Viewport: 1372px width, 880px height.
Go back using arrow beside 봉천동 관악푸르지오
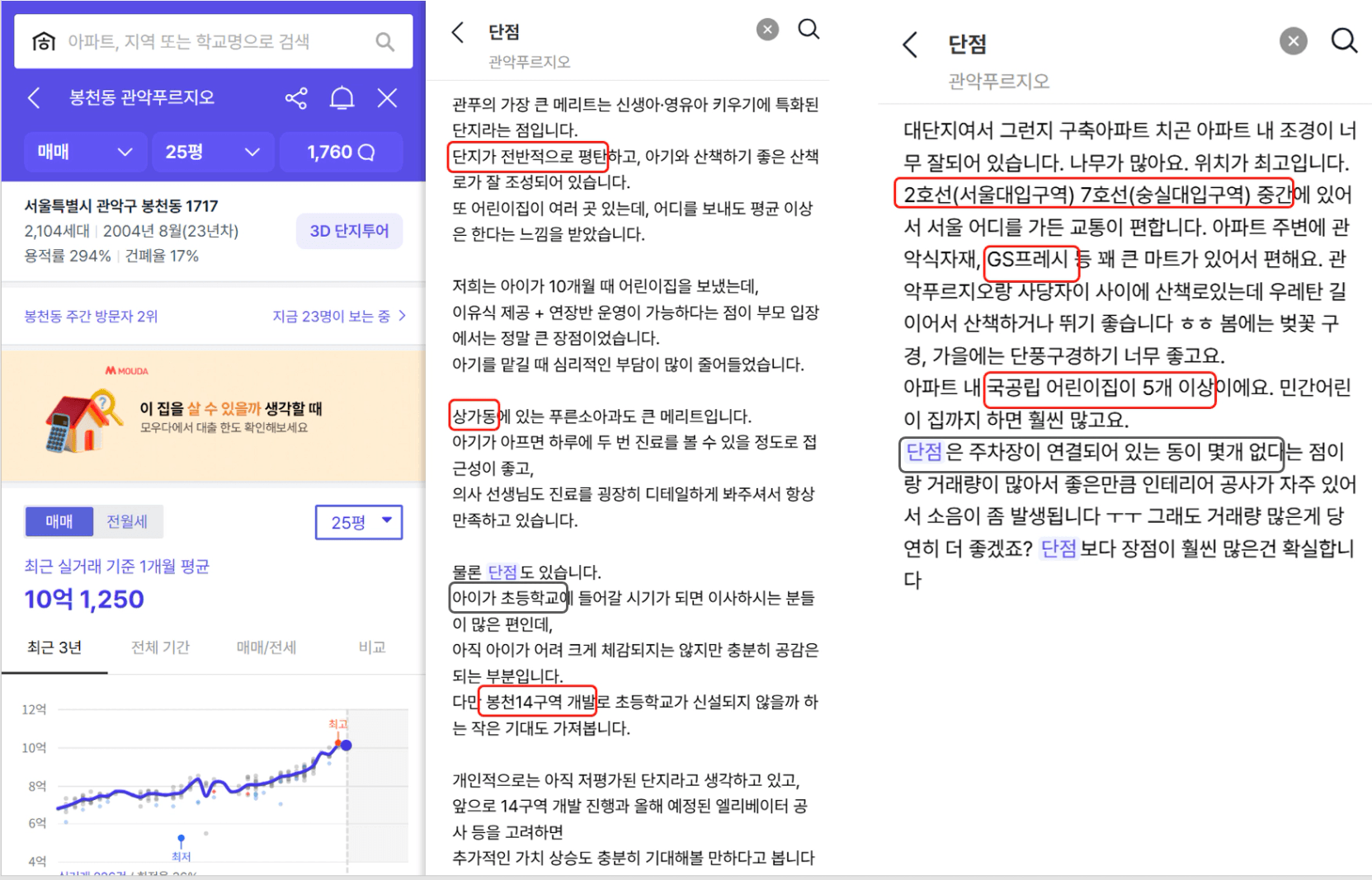[x=34, y=98]
